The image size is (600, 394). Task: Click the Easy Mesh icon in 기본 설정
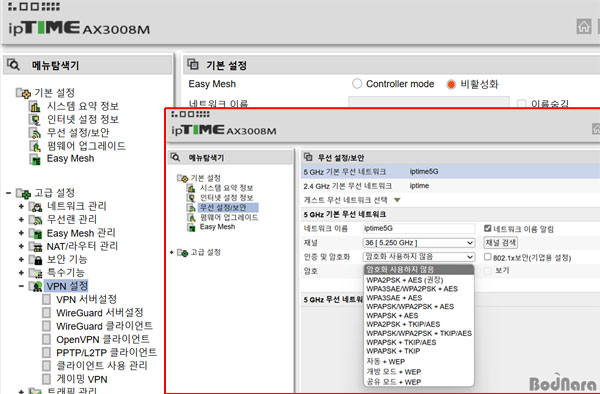(35, 159)
